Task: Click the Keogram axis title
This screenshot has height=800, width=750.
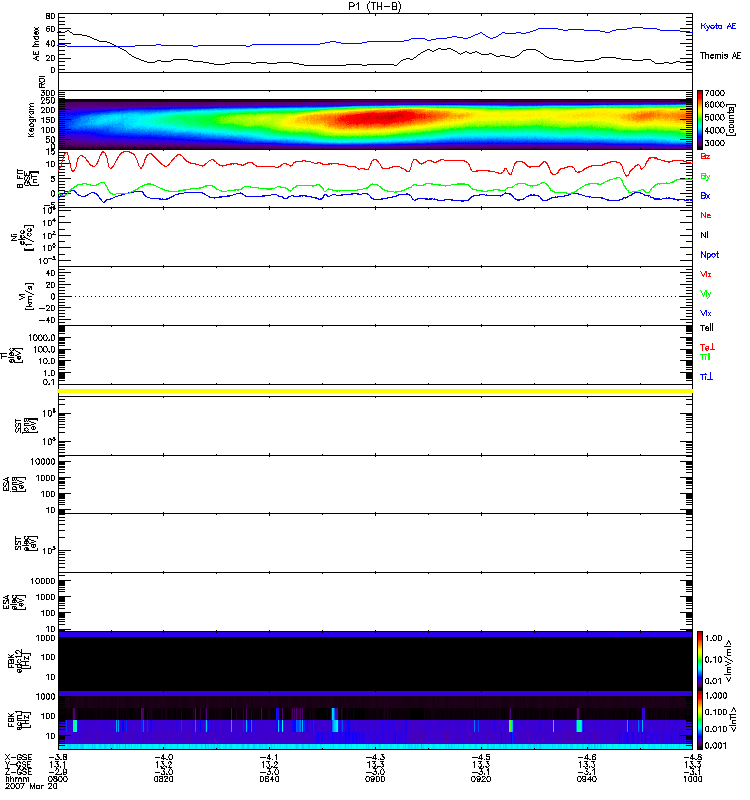Action: tap(31, 119)
